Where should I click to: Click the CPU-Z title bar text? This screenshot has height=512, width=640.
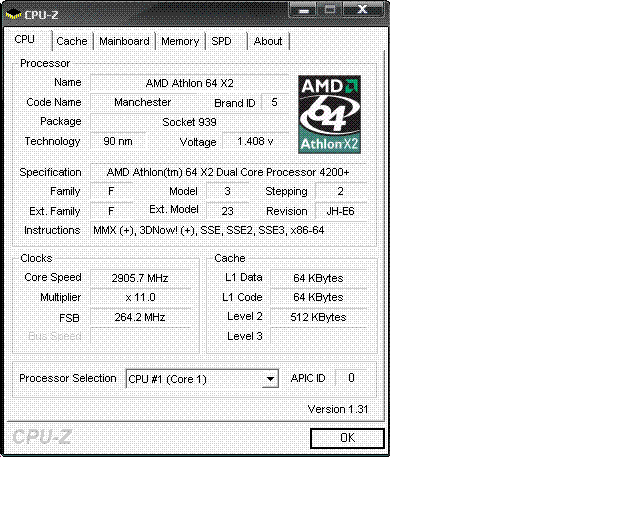tap(41, 15)
